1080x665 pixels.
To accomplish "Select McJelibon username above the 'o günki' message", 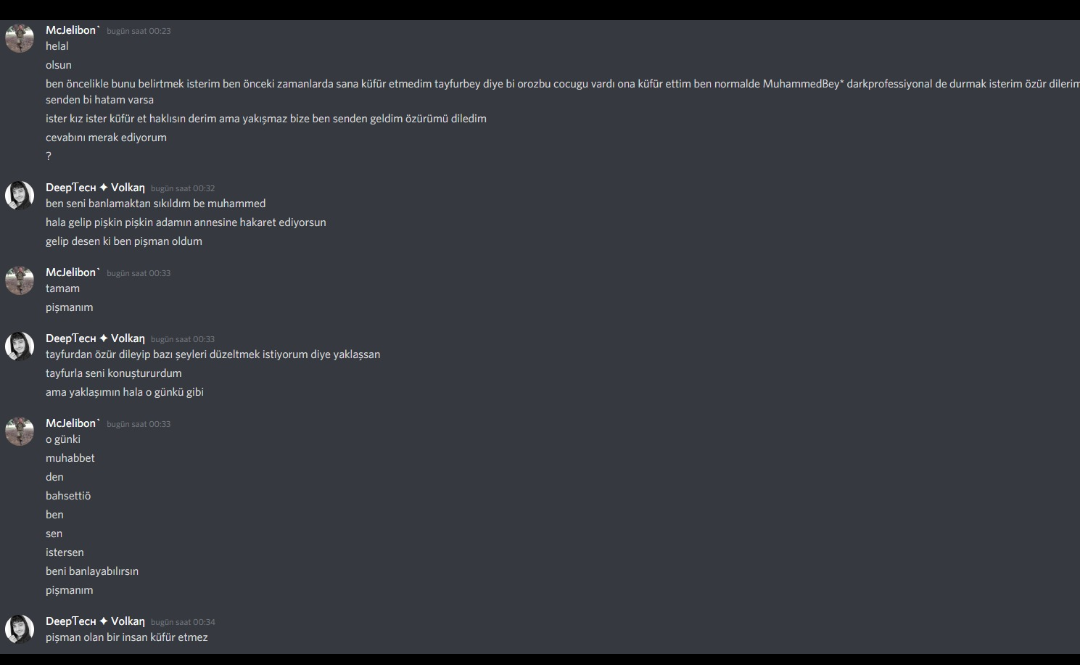I will [72, 423].
